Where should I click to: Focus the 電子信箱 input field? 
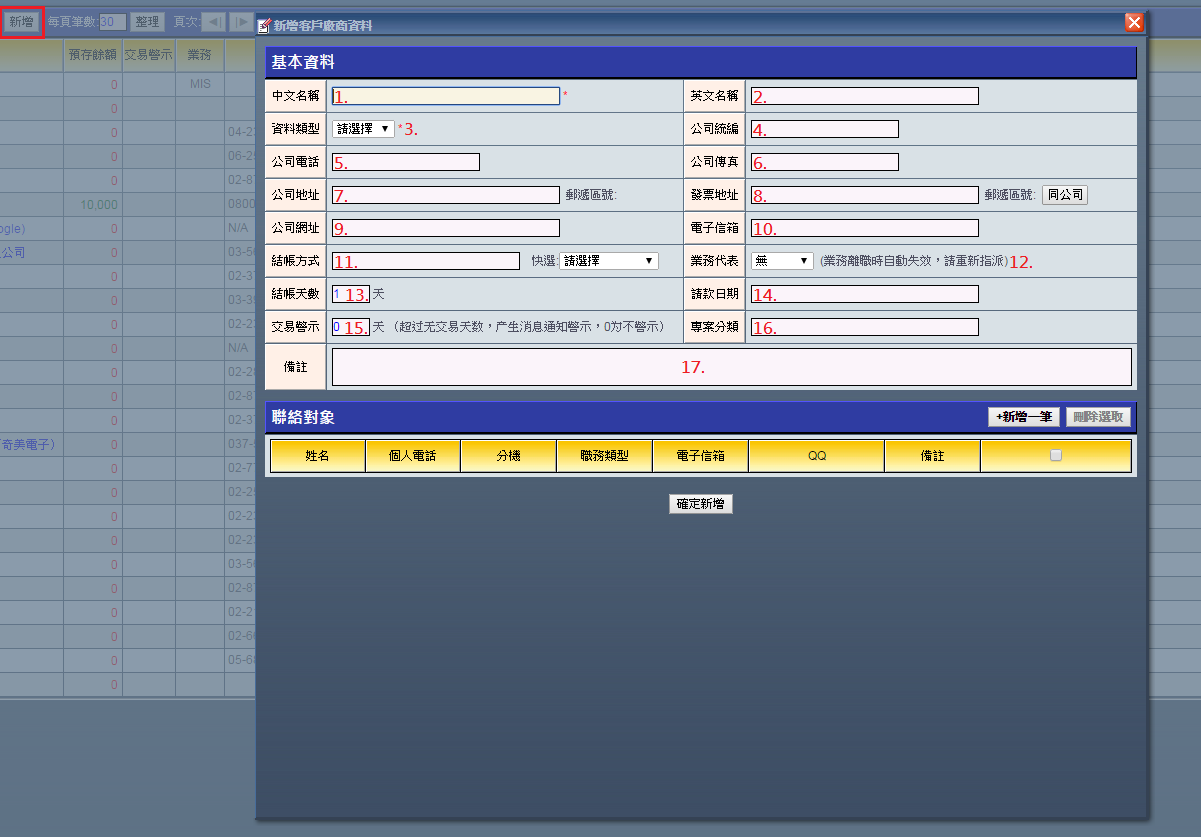click(x=864, y=228)
